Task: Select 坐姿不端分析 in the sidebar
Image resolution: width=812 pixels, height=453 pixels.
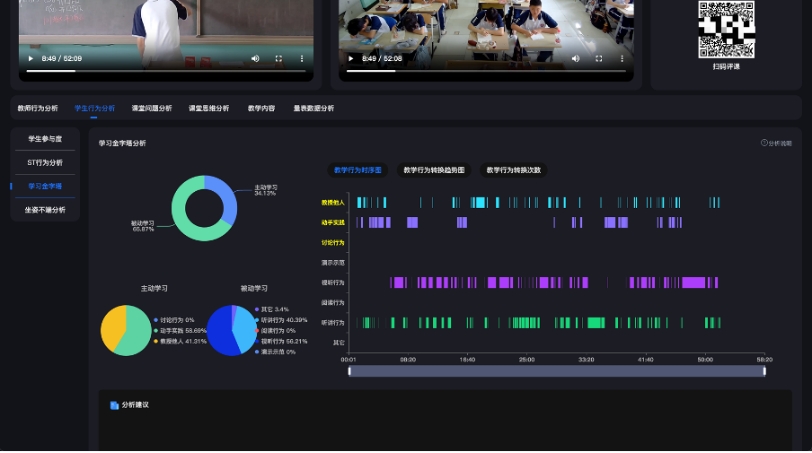Action: (x=45, y=210)
